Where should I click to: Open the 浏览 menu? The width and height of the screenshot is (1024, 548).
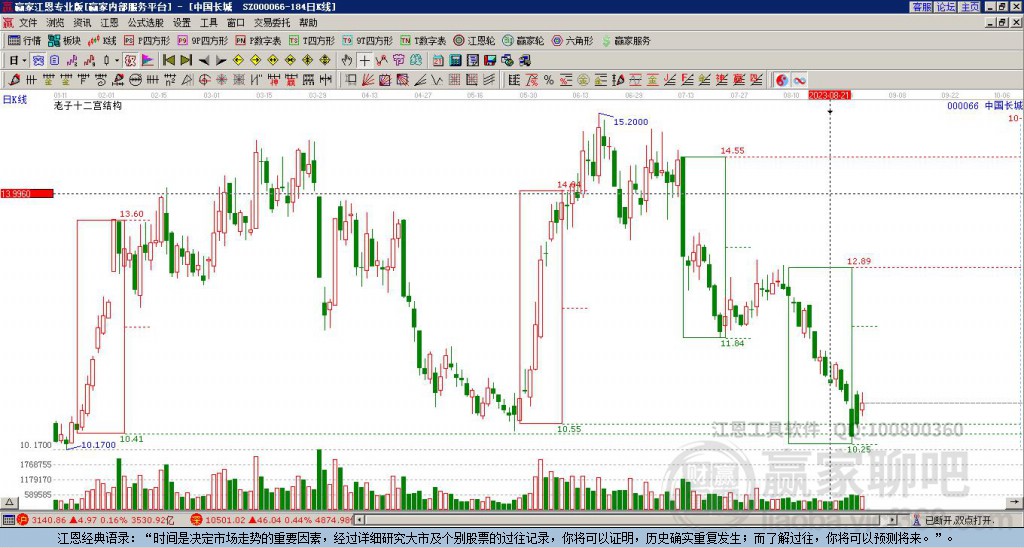point(56,23)
